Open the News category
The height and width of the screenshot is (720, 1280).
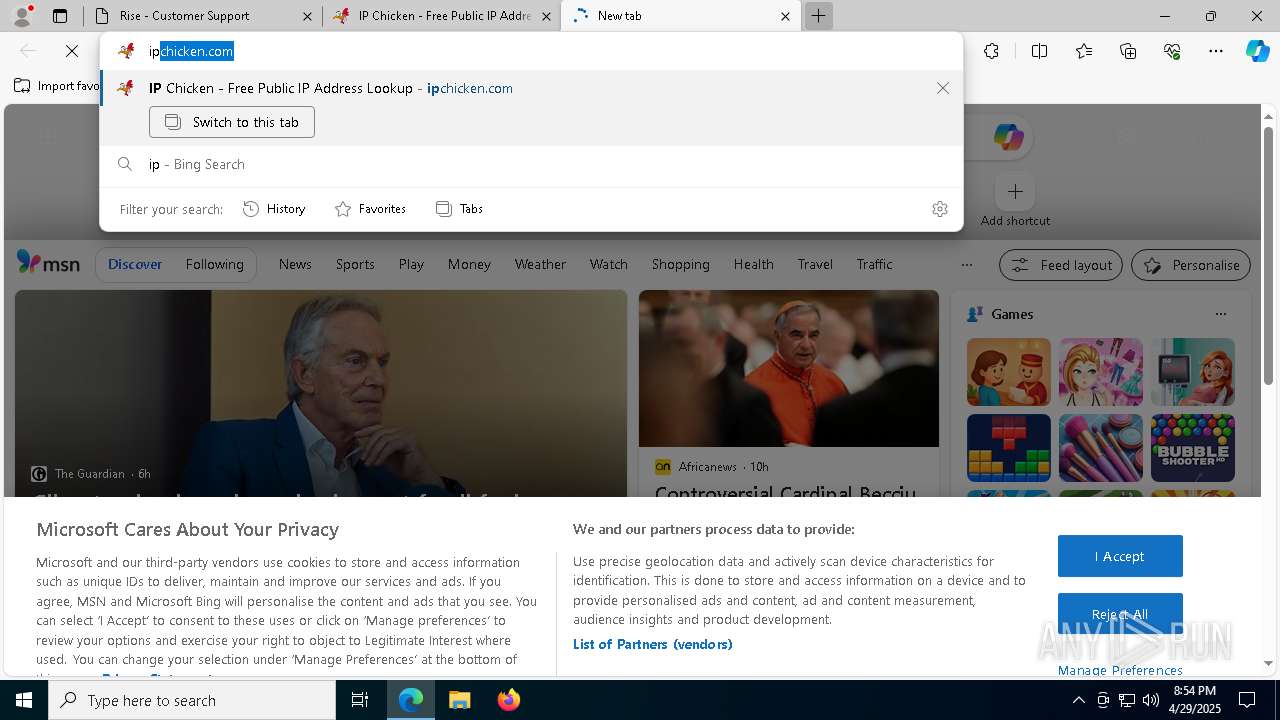tap(295, 264)
